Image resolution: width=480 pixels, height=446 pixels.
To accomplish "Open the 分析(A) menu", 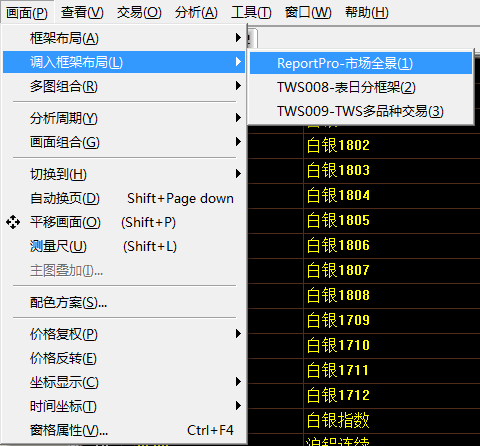I will tap(196, 13).
